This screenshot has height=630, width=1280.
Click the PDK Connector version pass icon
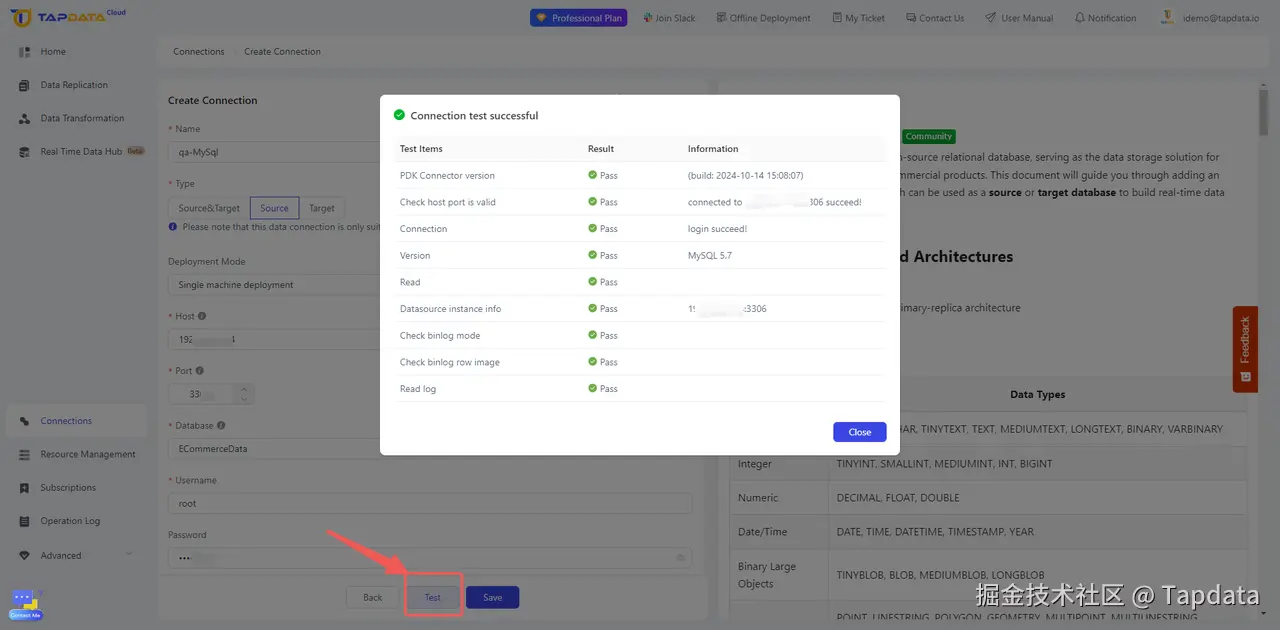(x=593, y=176)
